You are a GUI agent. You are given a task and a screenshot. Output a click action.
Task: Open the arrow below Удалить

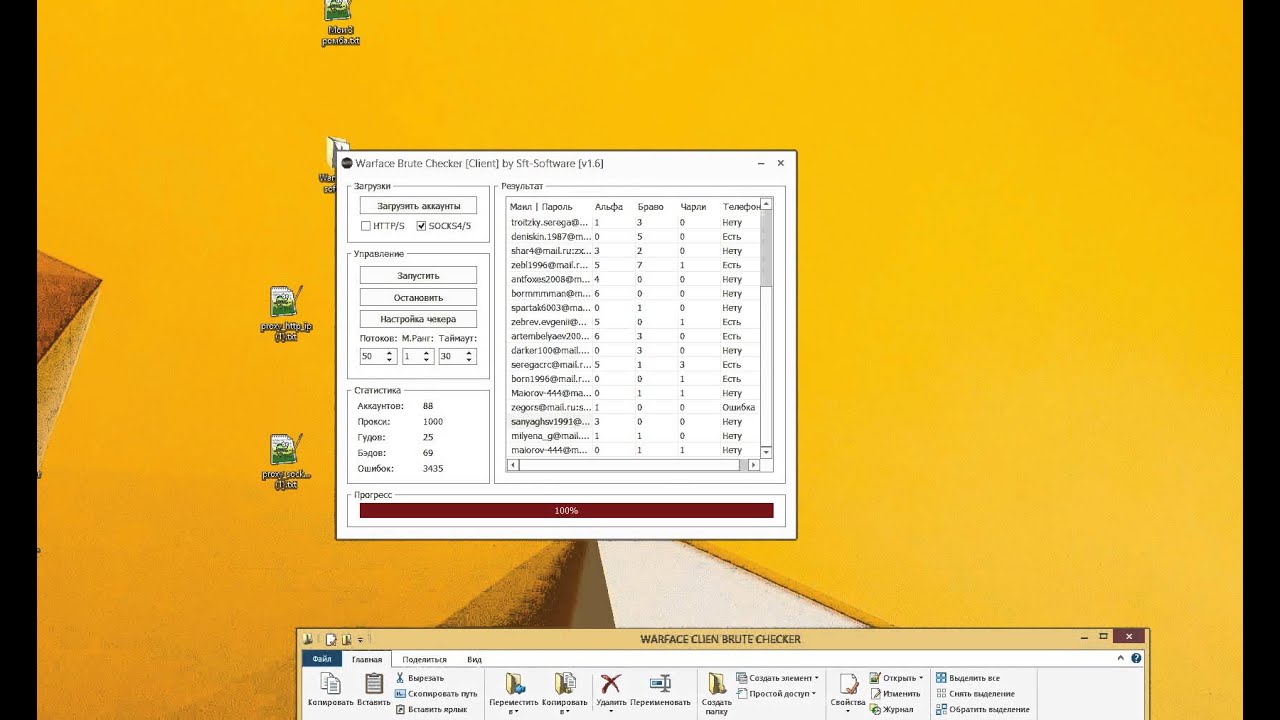click(610, 712)
